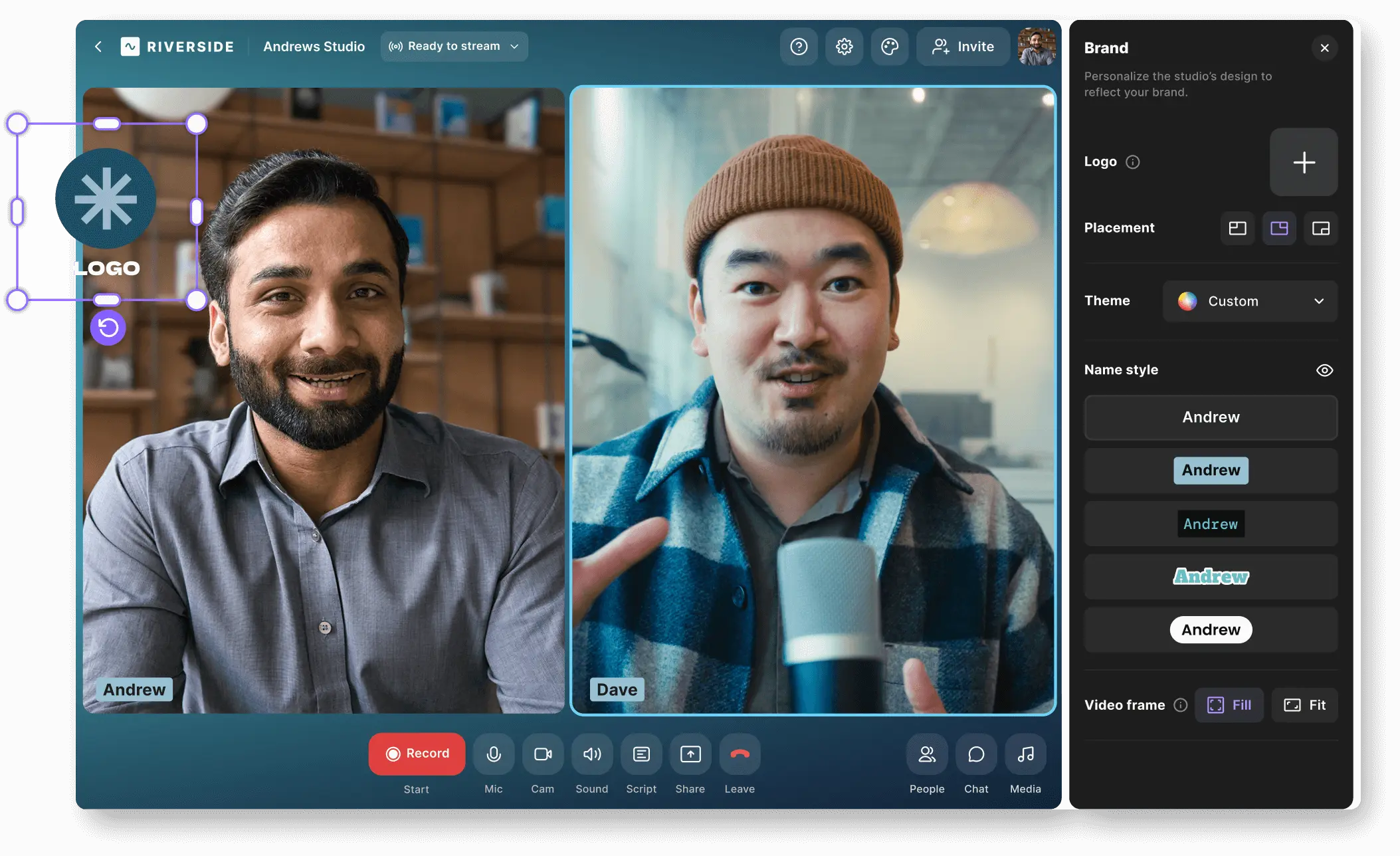This screenshot has width=1400, height=856.
Task: Toggle the Cam camera button
Action: (x=543, y=754)
